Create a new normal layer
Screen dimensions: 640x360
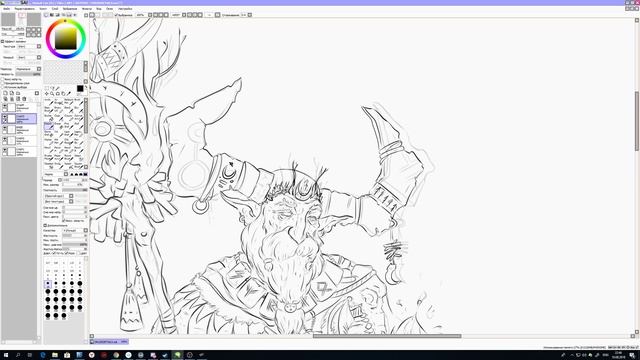5,93
